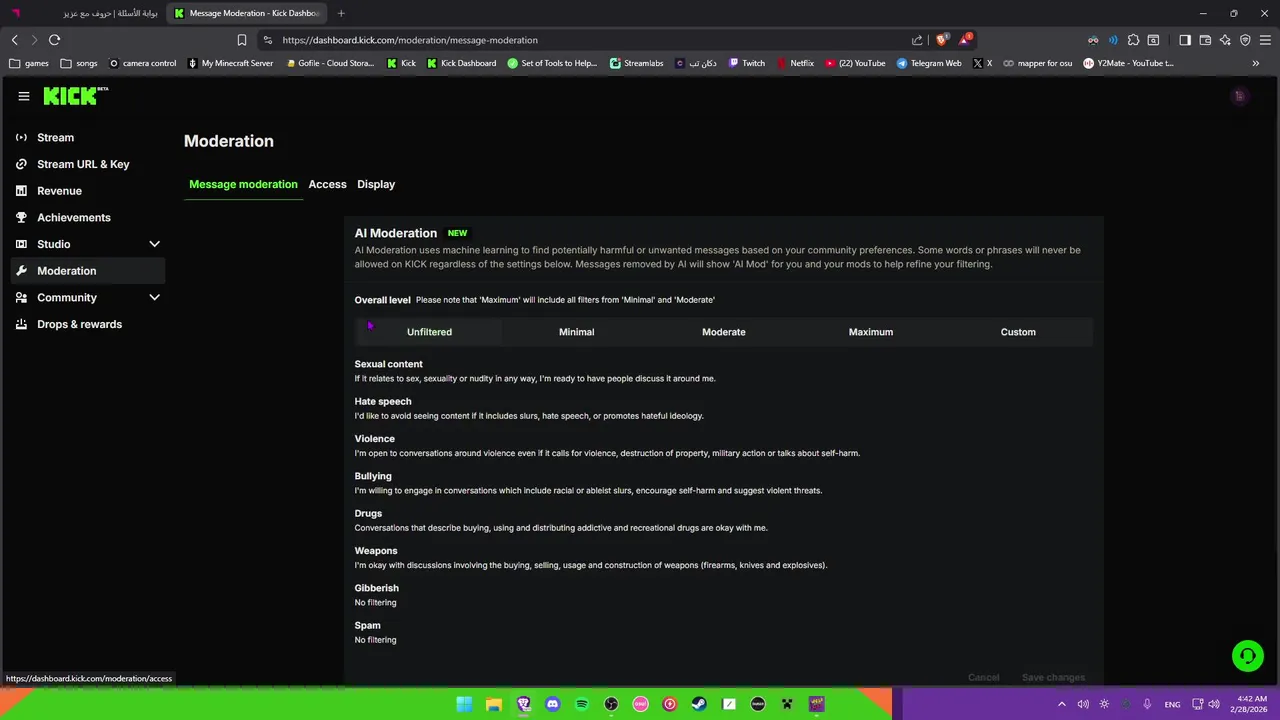1280x720 pixels.
Task: Select the Custom overall level
Action: (1018, 332)
